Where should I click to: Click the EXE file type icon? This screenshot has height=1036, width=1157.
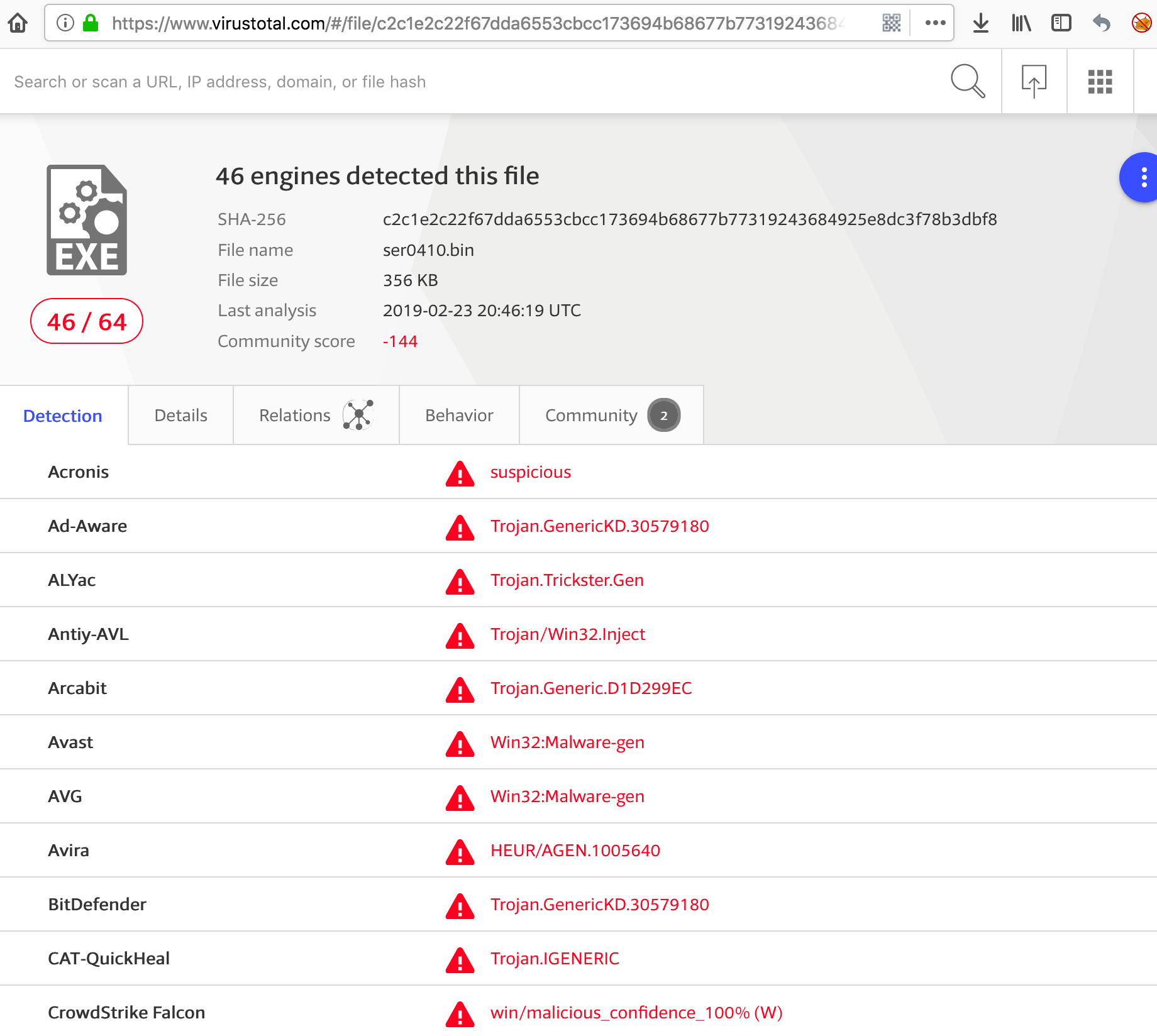[87, 220]
